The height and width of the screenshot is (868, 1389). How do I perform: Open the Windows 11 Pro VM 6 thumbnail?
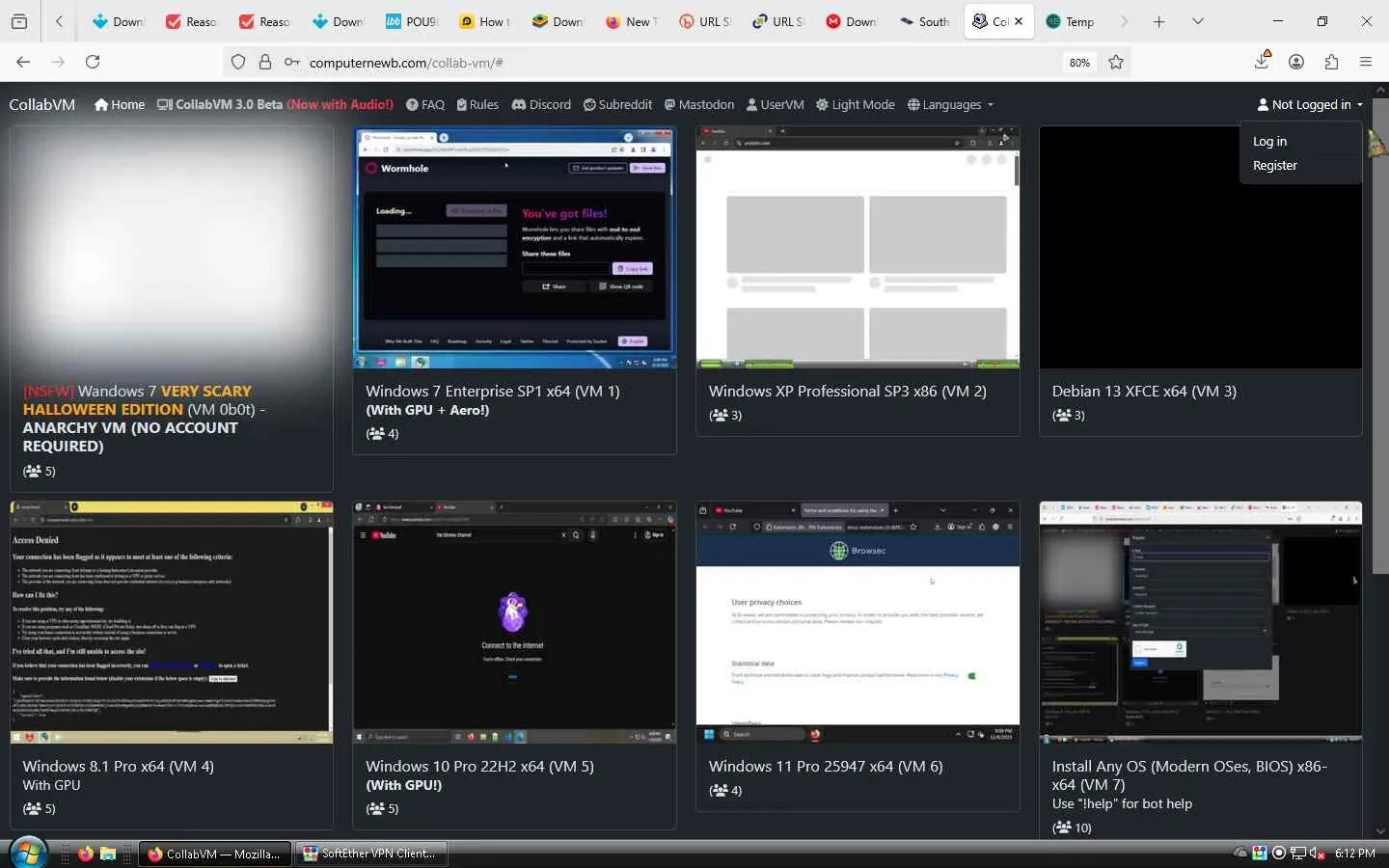pyautogui.click(x=858, y=622)
